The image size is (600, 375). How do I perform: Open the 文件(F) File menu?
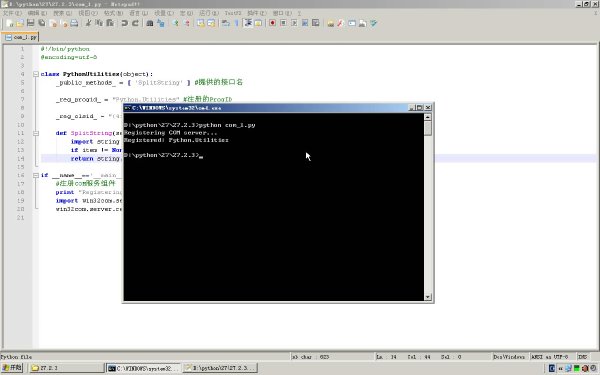[12, 13]
